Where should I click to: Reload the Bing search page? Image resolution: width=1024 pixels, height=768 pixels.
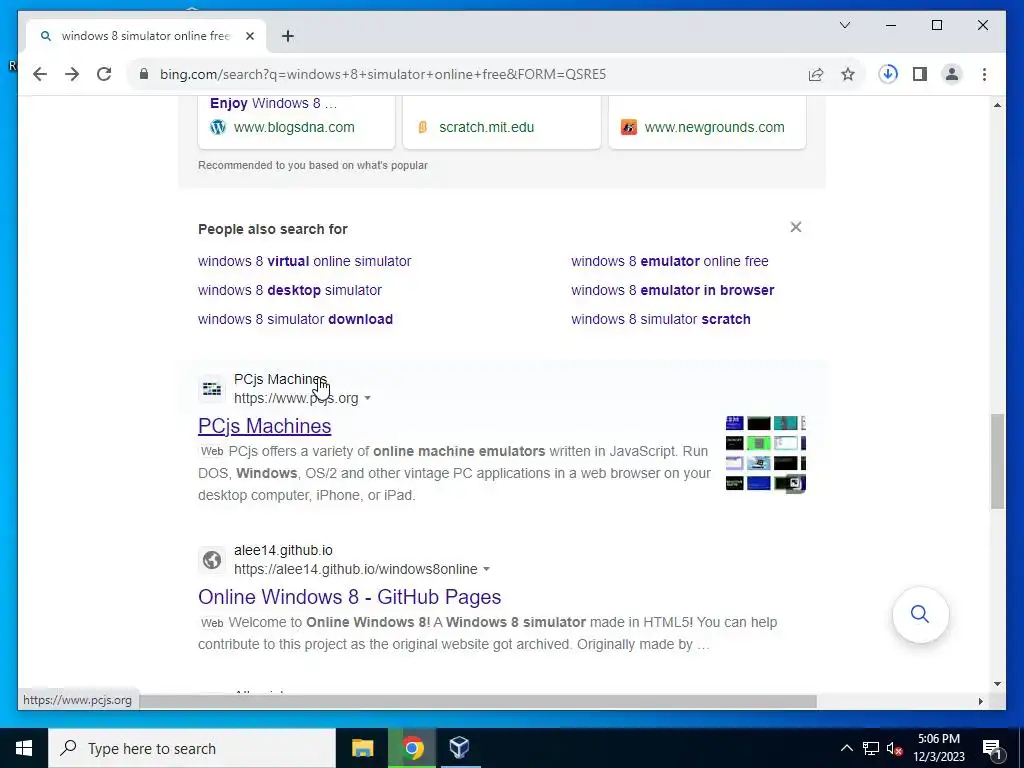(x=104, y=74)
